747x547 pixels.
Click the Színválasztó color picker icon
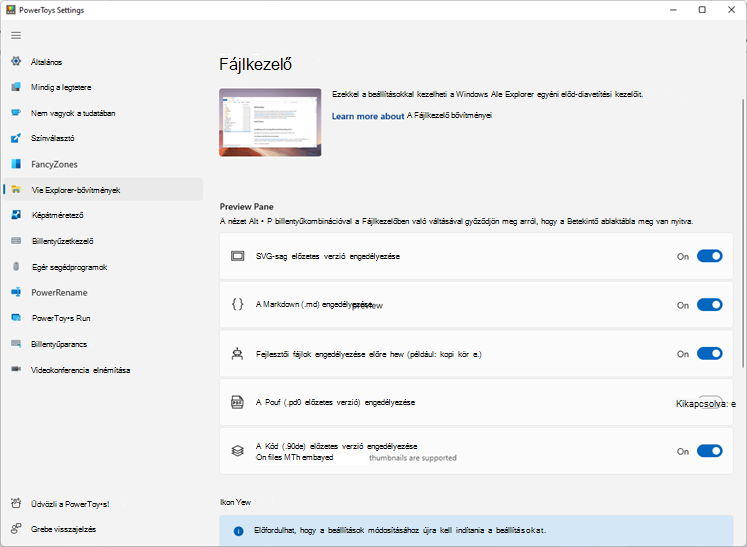pos(16,138)
